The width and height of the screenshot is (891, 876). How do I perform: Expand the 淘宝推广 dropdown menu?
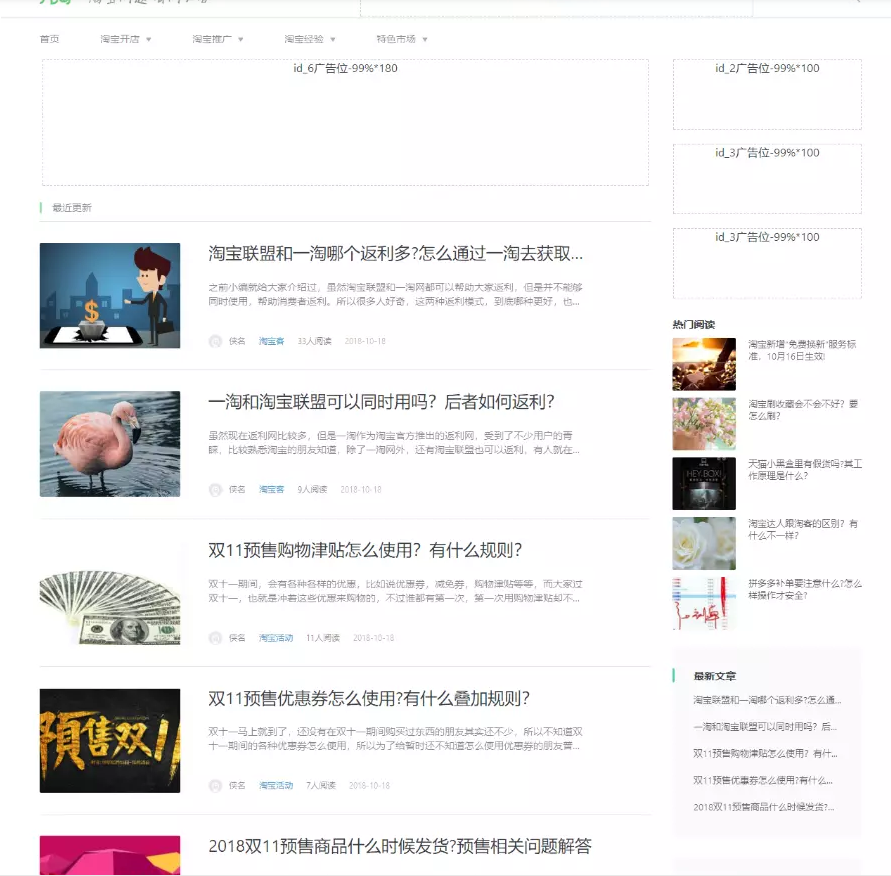click(218, 39)
